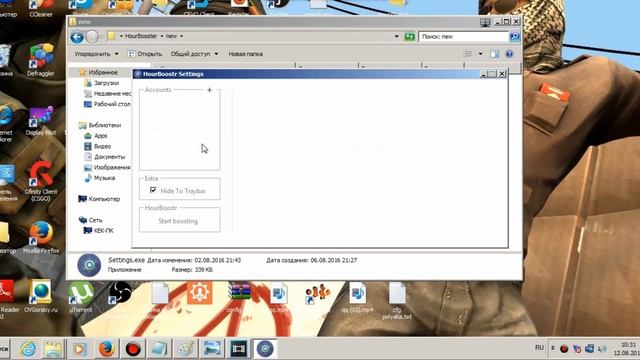
Task: Open the film strip video editor taskbar icon
Action: tap(239, 349)
